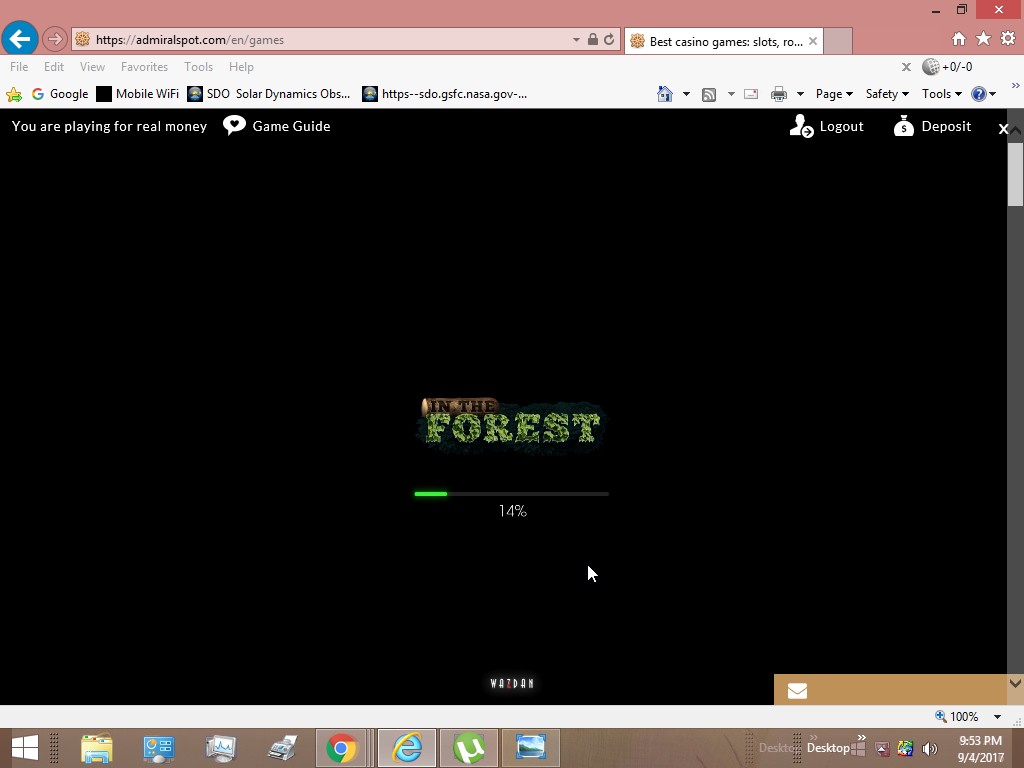Expand the Safety dropdown menu
Viewport: 1024px width, 768px height.
click(886, 94)
